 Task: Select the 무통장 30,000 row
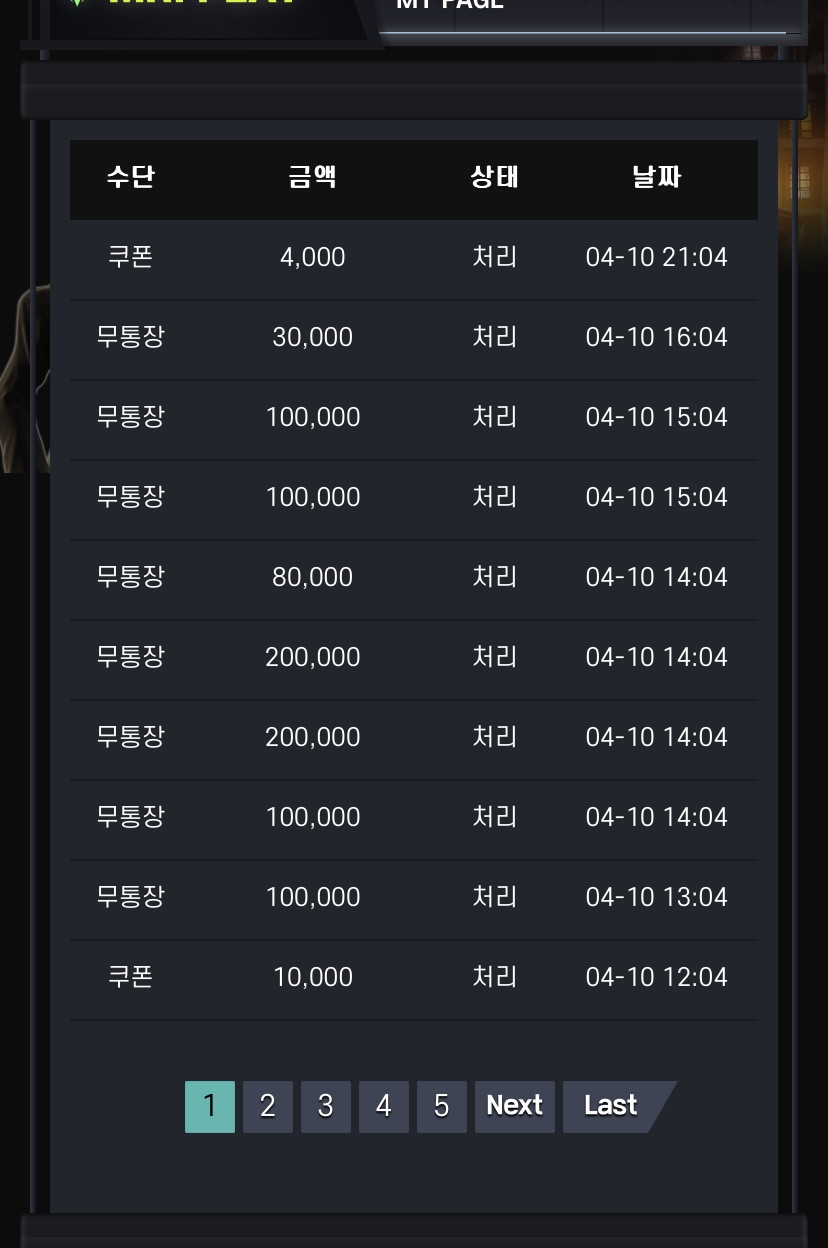pos(413,339)
